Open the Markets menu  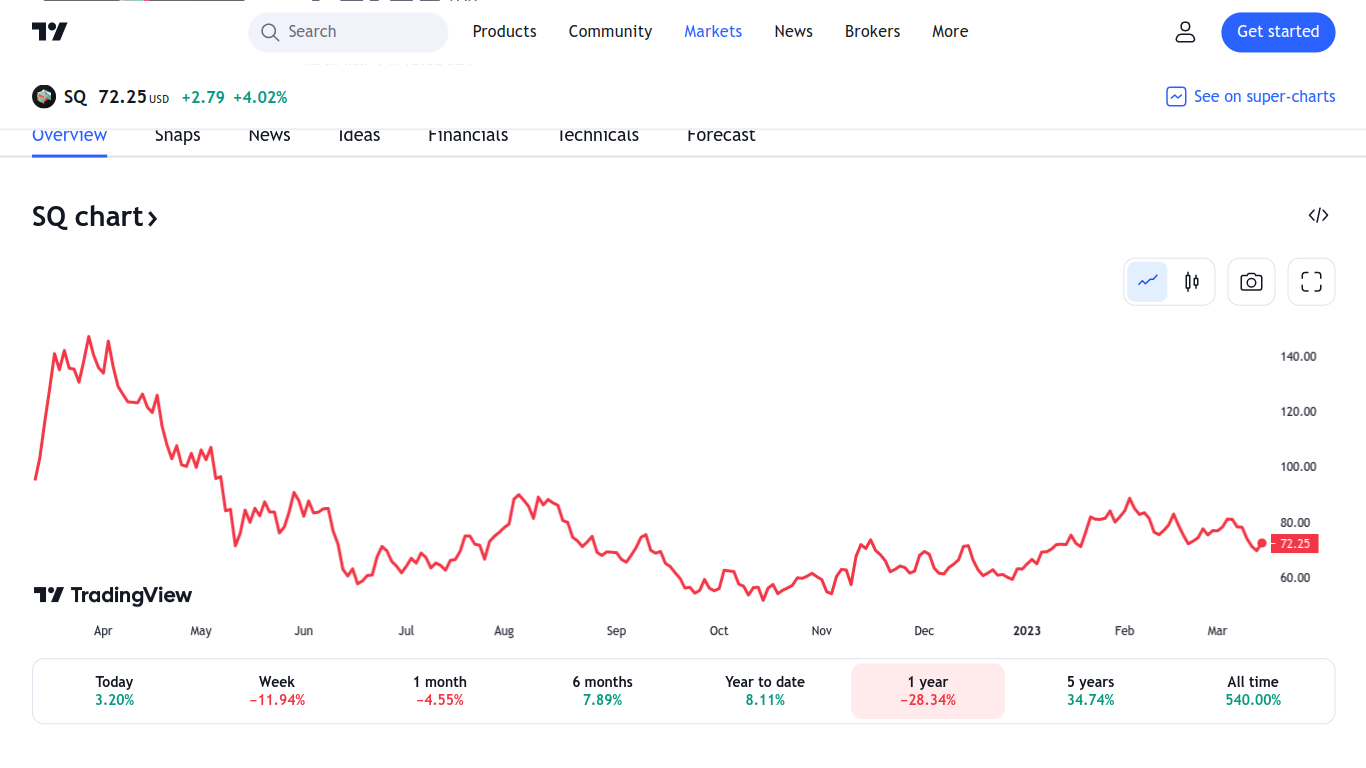713,32
